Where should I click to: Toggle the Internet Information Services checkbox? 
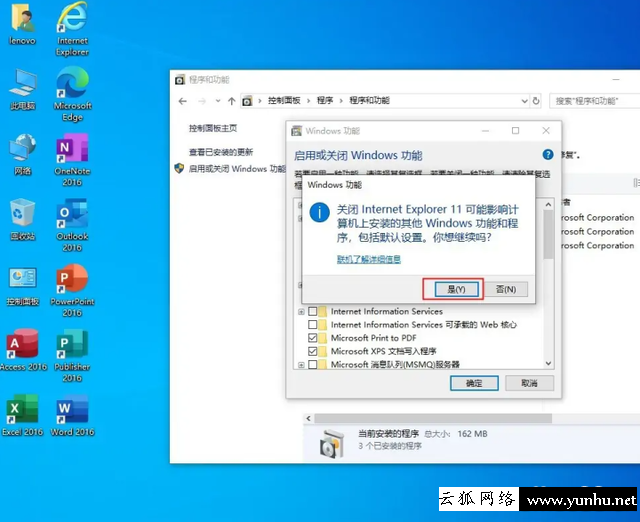[x=313, y=311]
